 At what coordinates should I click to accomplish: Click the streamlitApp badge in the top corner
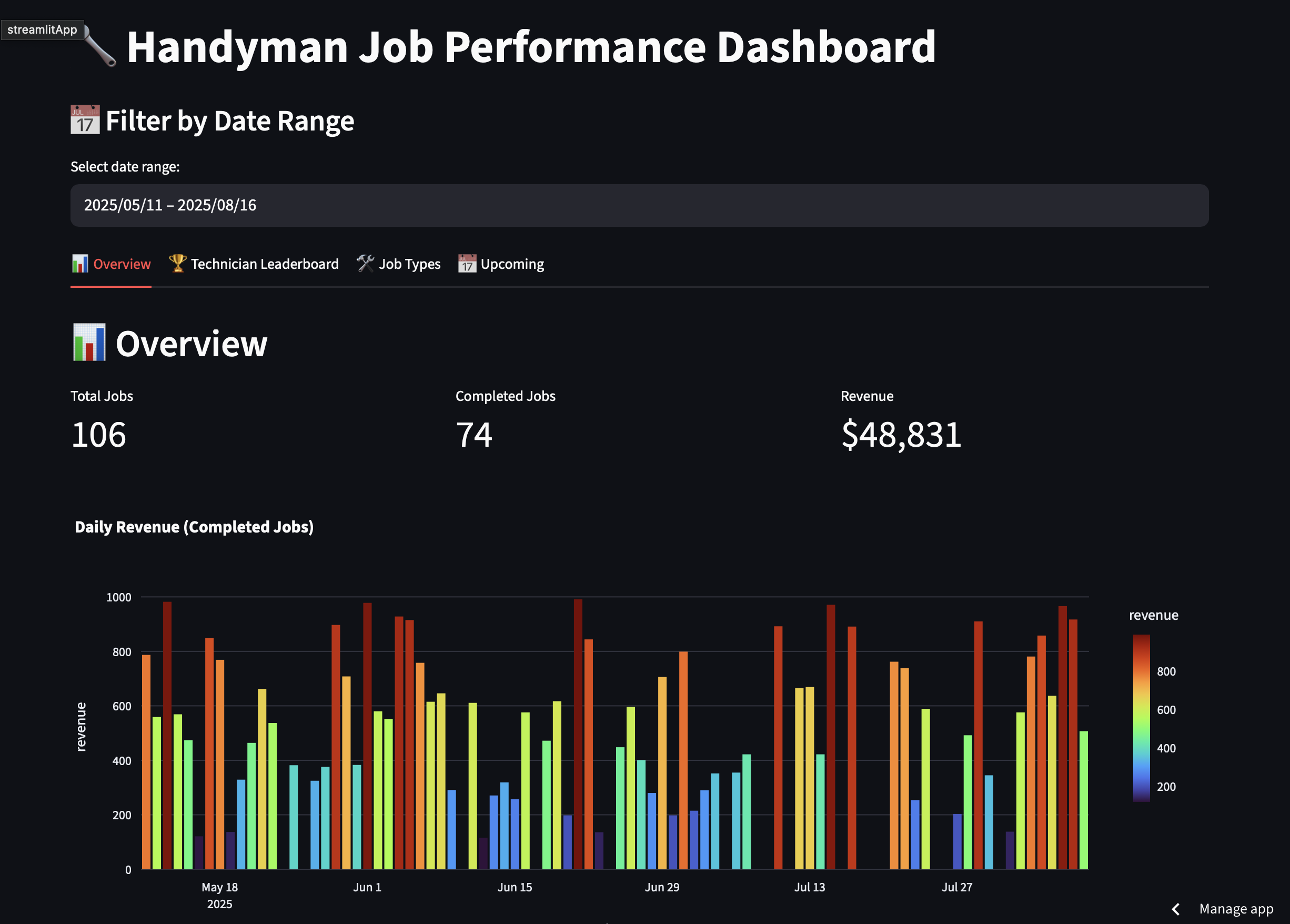(43, 30)
